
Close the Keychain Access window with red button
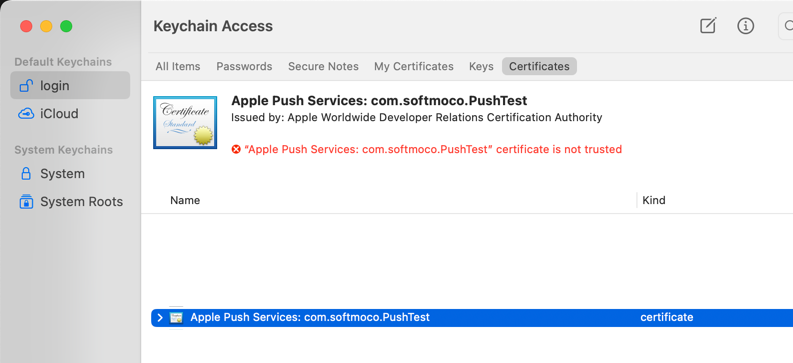click(26, 26)
